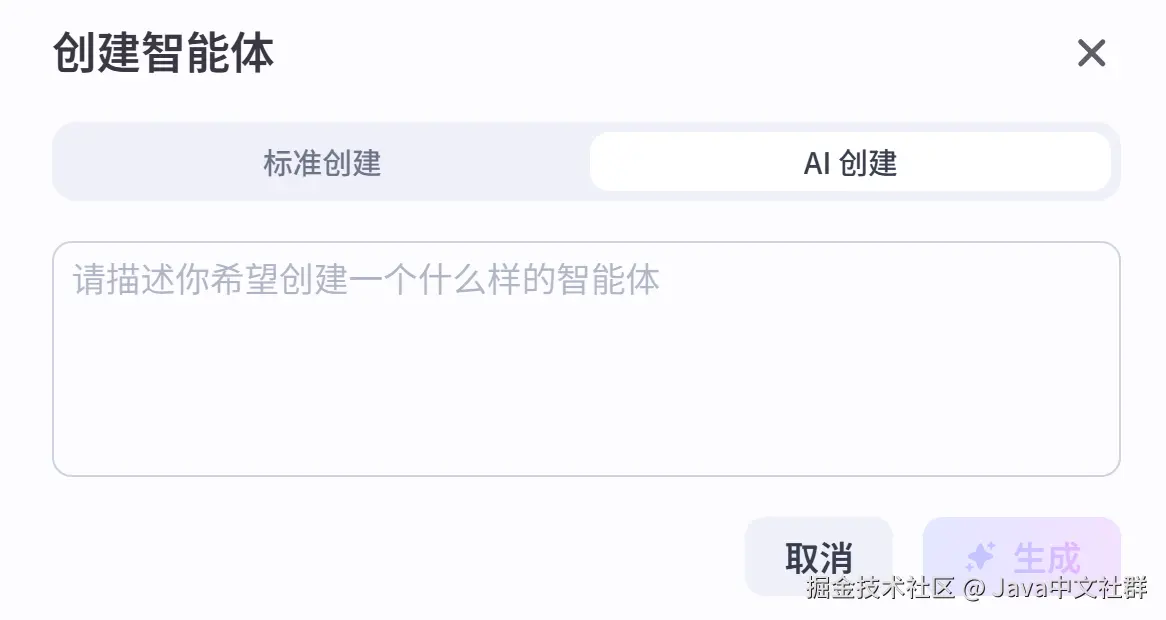1166x620 pixels.
Task: Tap the AI stars glyph beside 生成
Action: (980, 556)
